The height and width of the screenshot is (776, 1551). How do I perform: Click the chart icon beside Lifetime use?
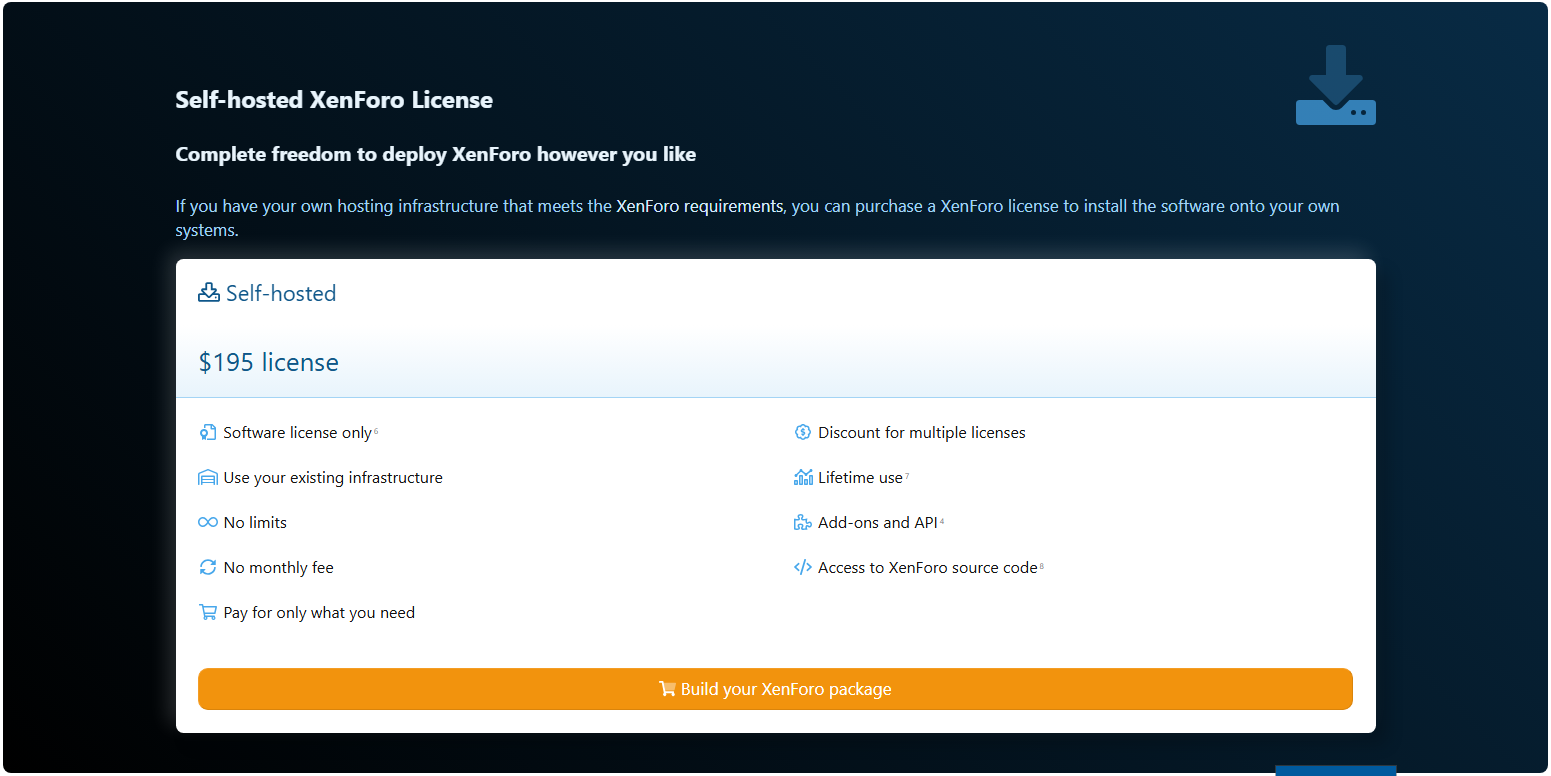point(803,478)
